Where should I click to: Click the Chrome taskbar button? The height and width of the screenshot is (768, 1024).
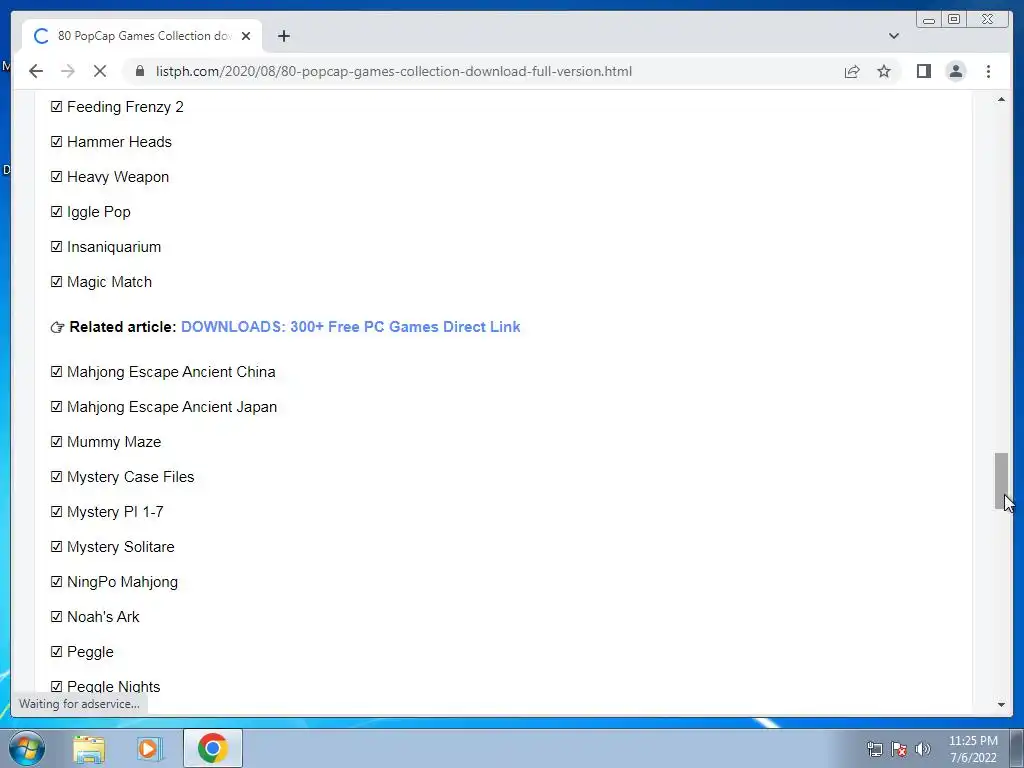pos(213,748)
